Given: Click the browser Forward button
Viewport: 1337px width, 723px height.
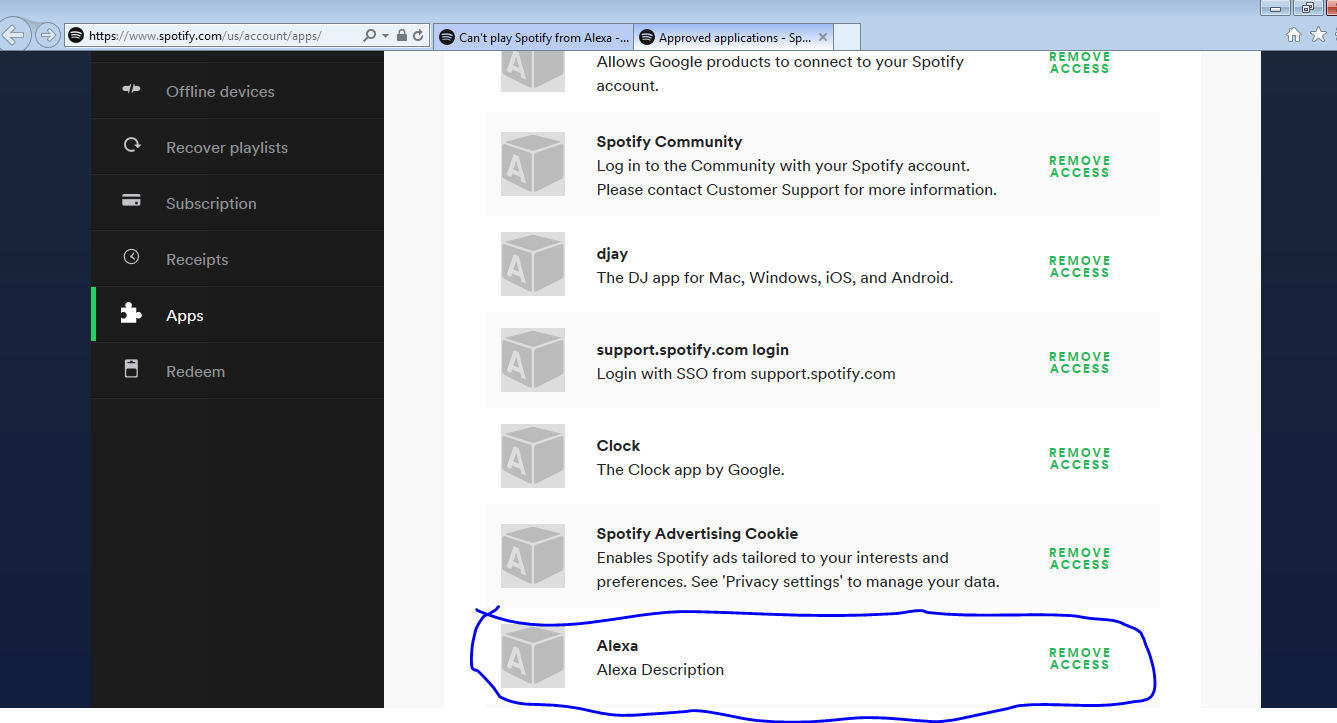Looking at the screenshot, I should point(47,35).
